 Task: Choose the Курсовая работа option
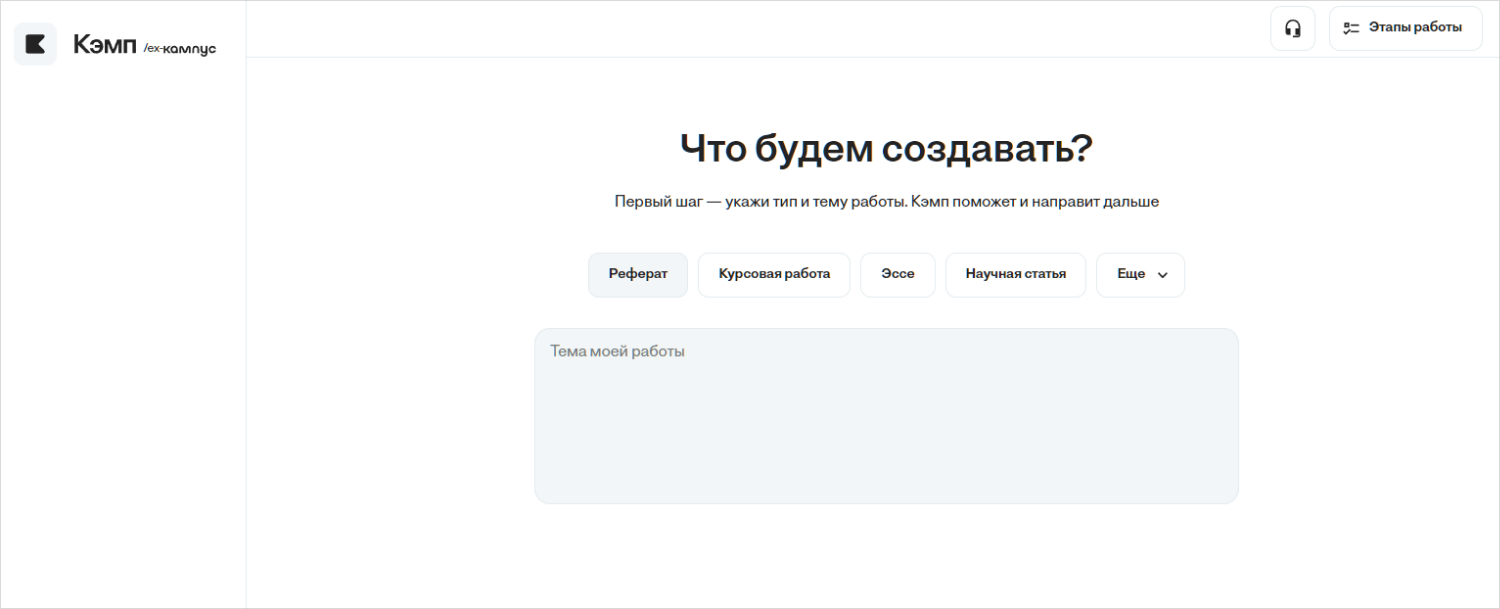coord(773,274)
